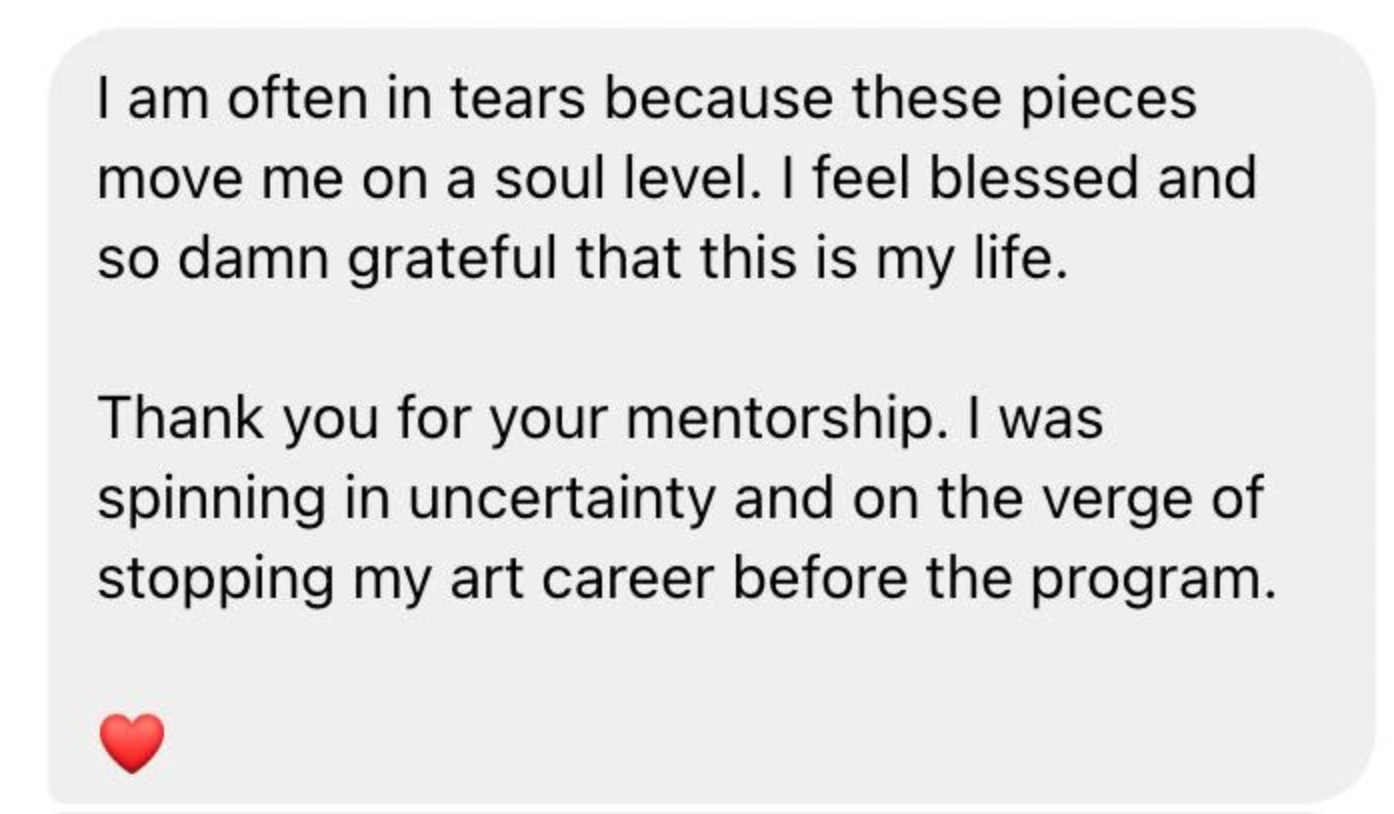Click the word "grateful" in the message
This screenshot has width=1394, height=814.
[x=454, y=258]
